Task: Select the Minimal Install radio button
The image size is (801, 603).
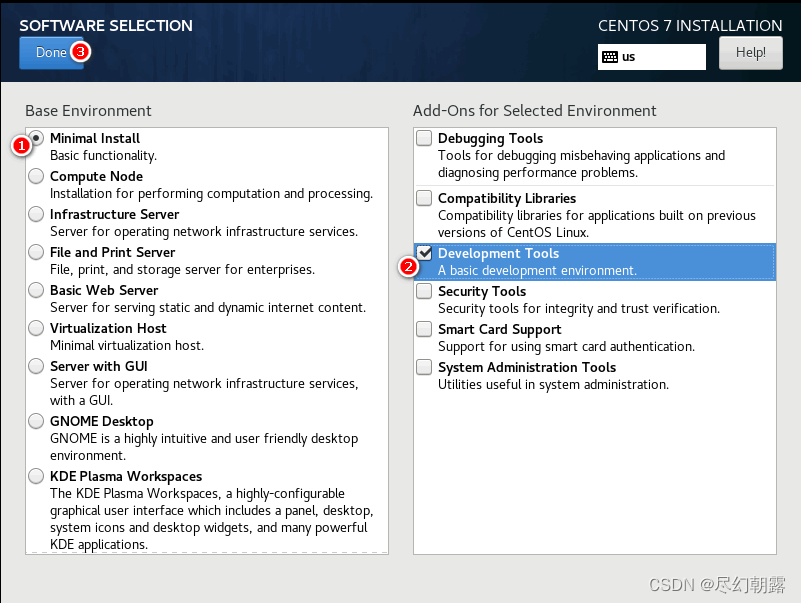Action: pyautogui.click(x=36, y=138)
